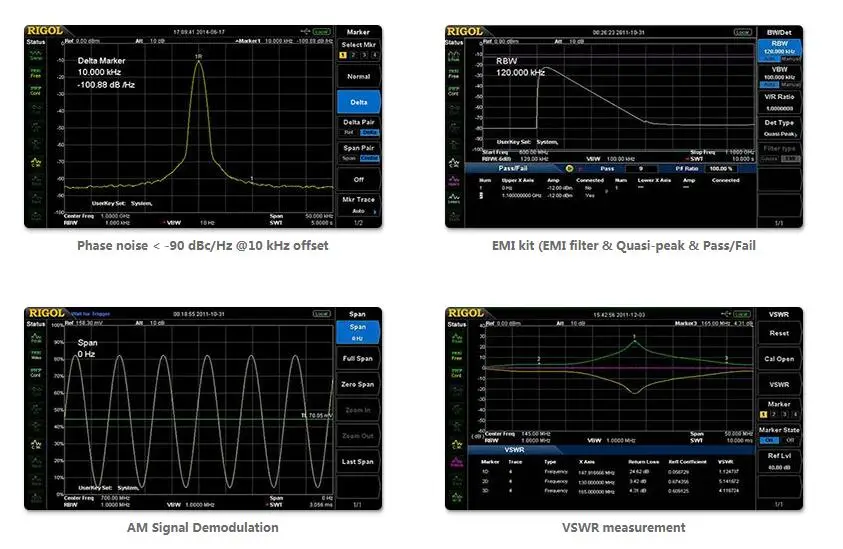Click the Span 0 Hz on-screen label

[x=87, y=348]
